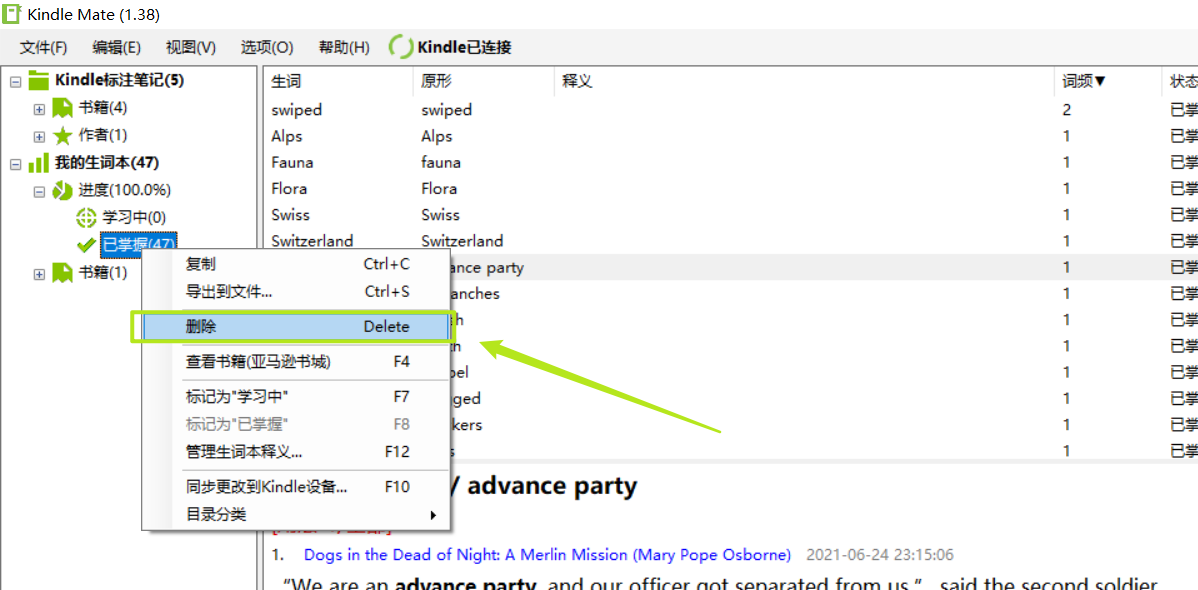Open the 帮助(H) menu

pyautogui.click(x=344, y=47)
